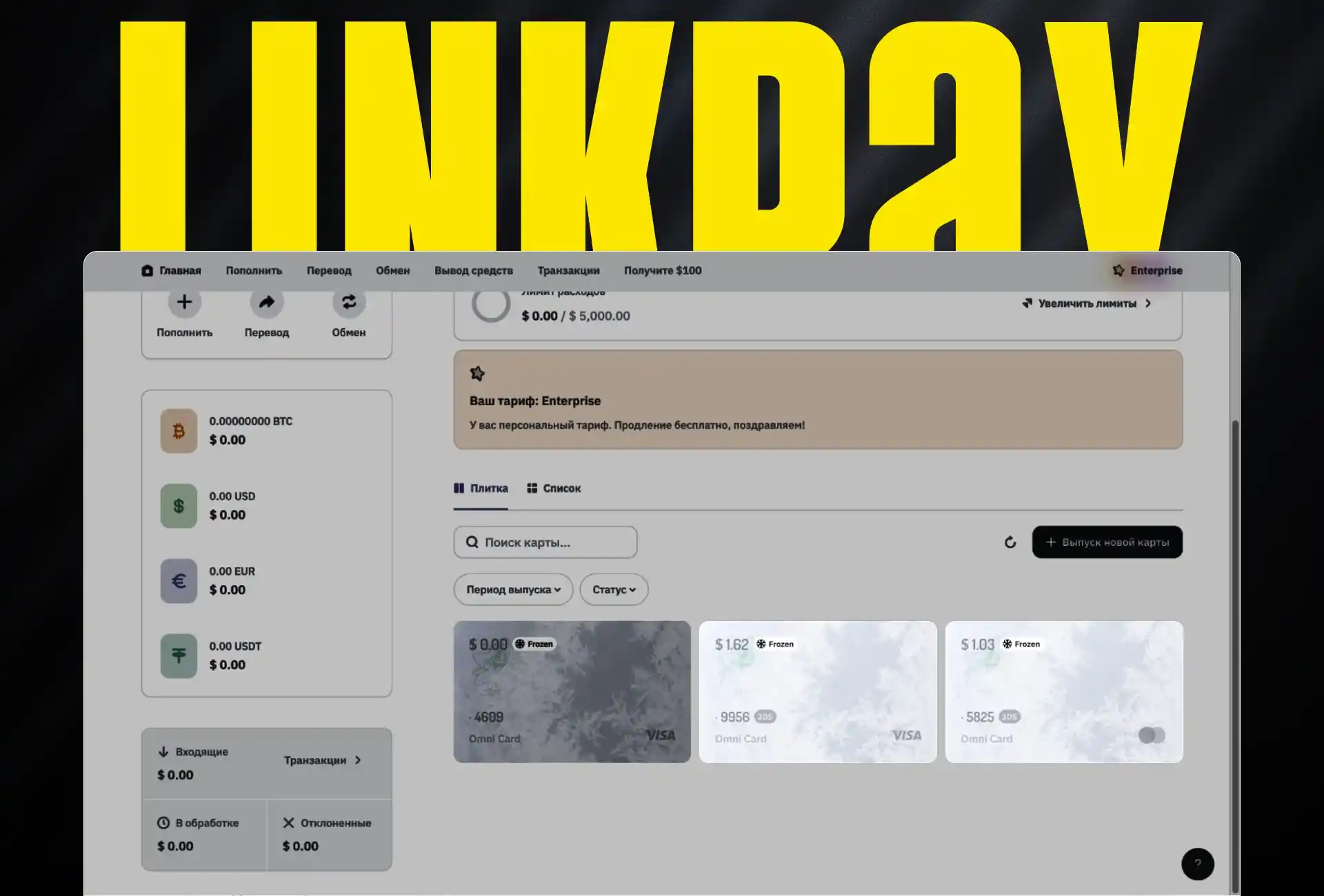This screenshot has height=896, width=1324.
Task: Select the Bitcoin wallet icon
Action: click(x=179, y=431)
